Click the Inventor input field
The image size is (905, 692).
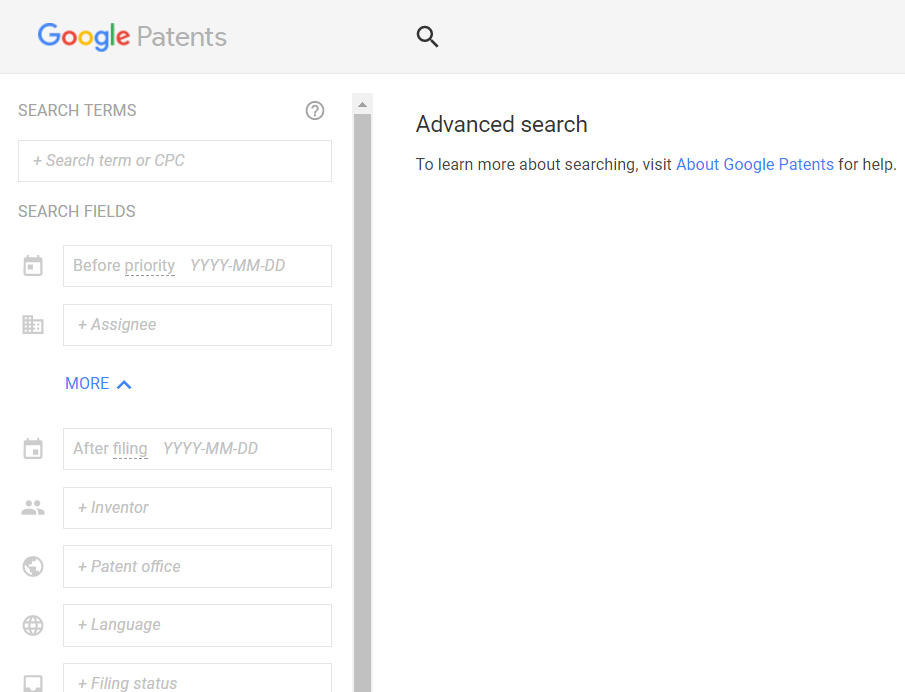[x=197, y=508]
